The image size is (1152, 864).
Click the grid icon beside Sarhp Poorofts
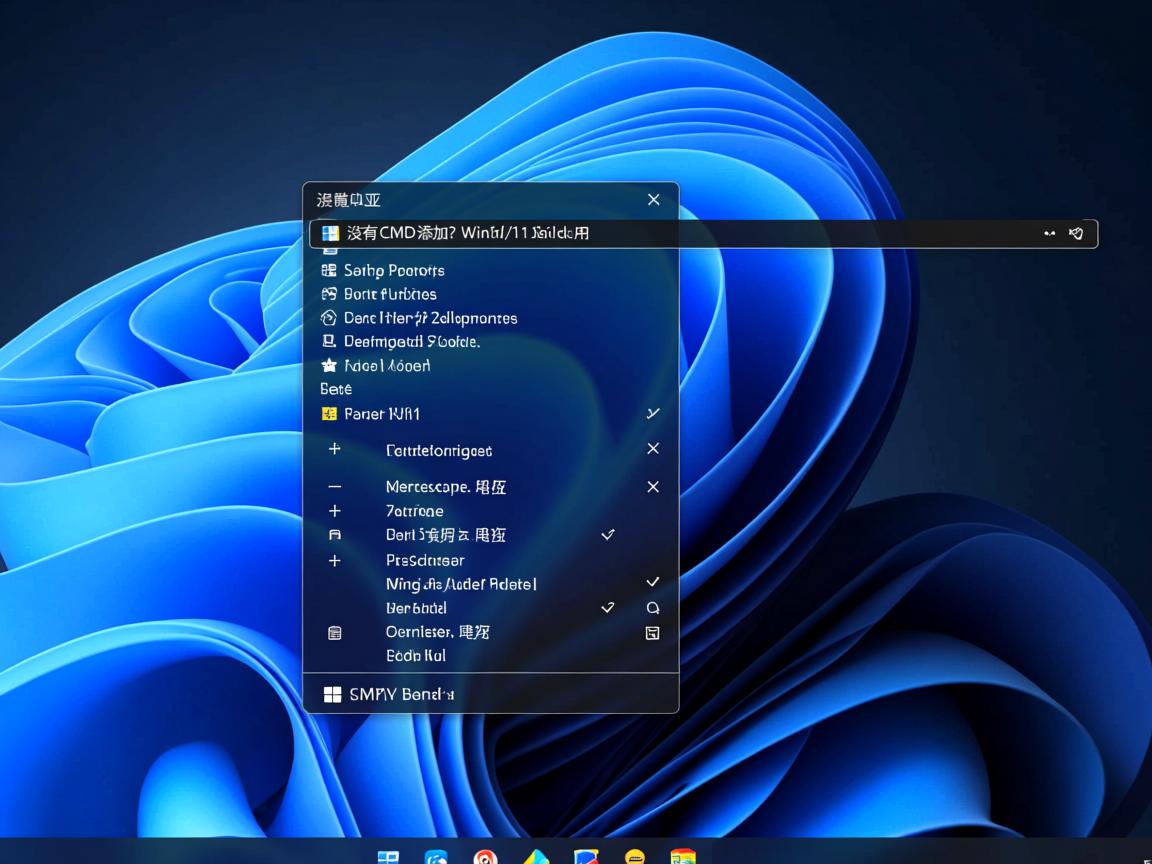329,270
